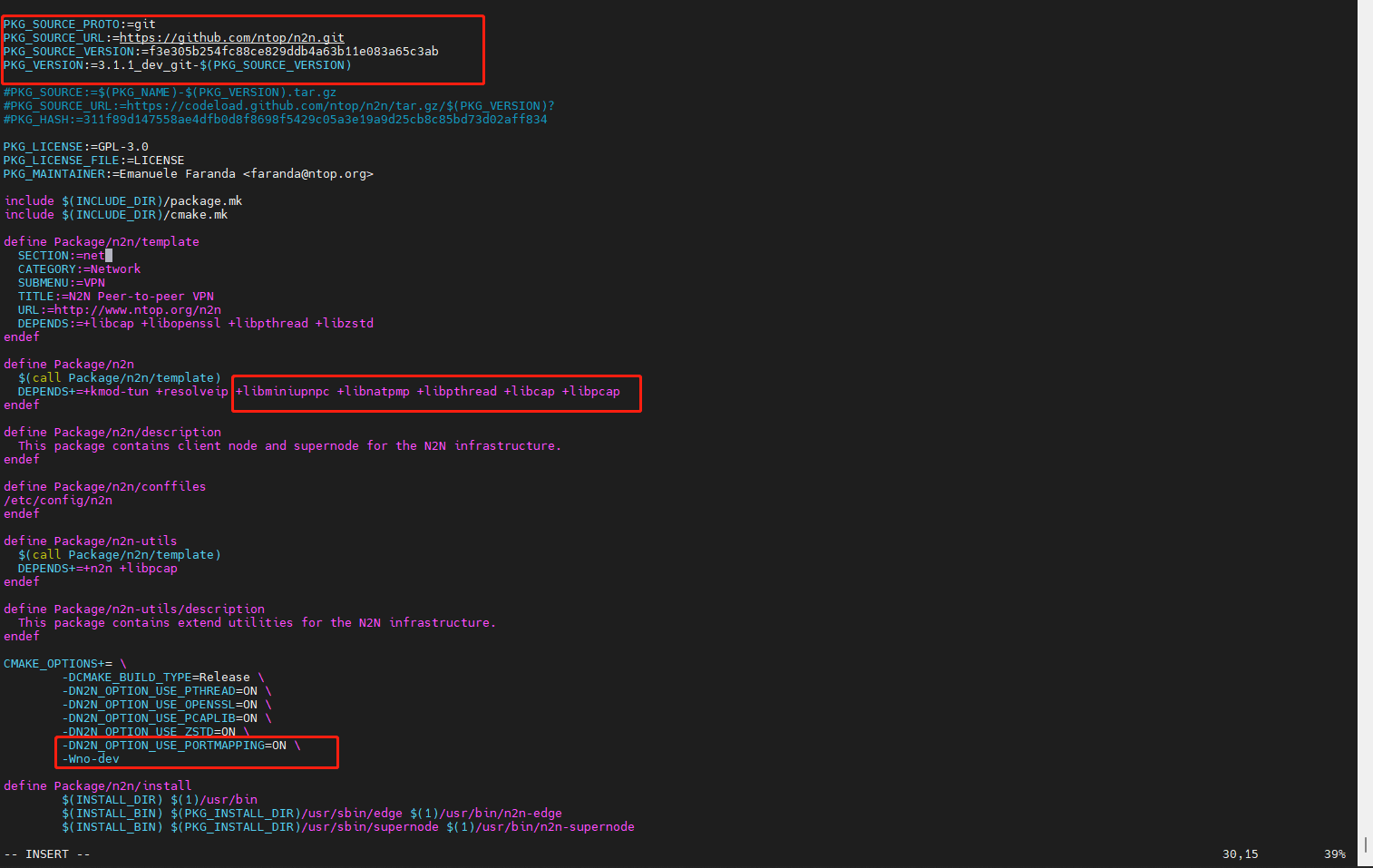The image size is (1373, 868).
Task: Click the TITLE:=N2N Peer-to-peer VPN line
Action: 116,297
